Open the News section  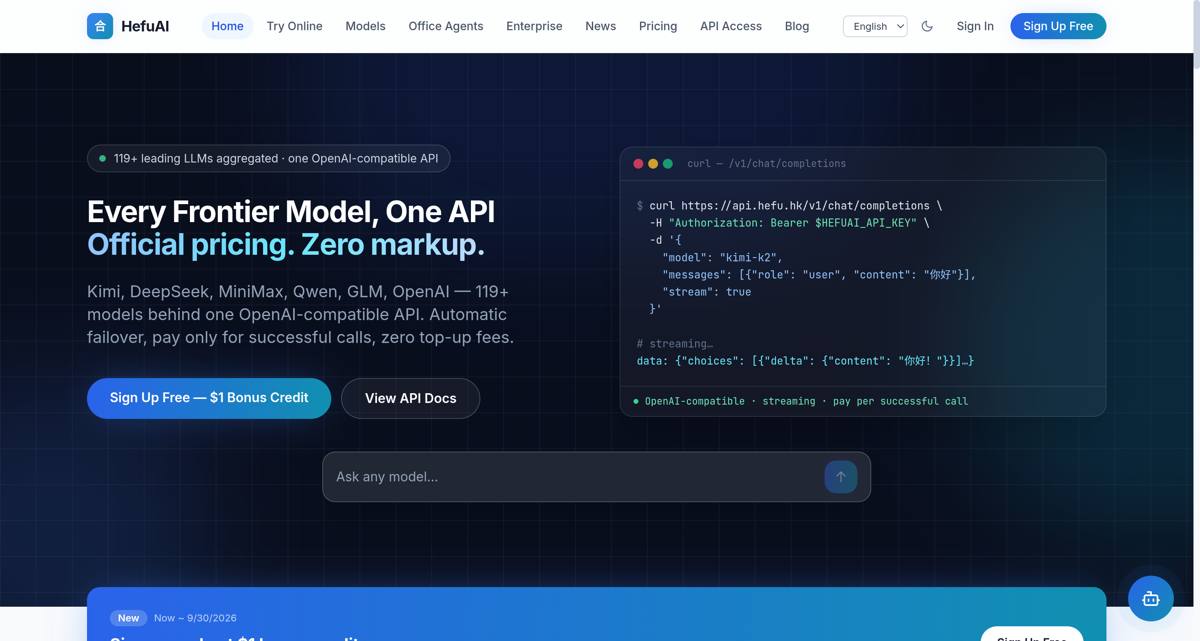(600, 26)
